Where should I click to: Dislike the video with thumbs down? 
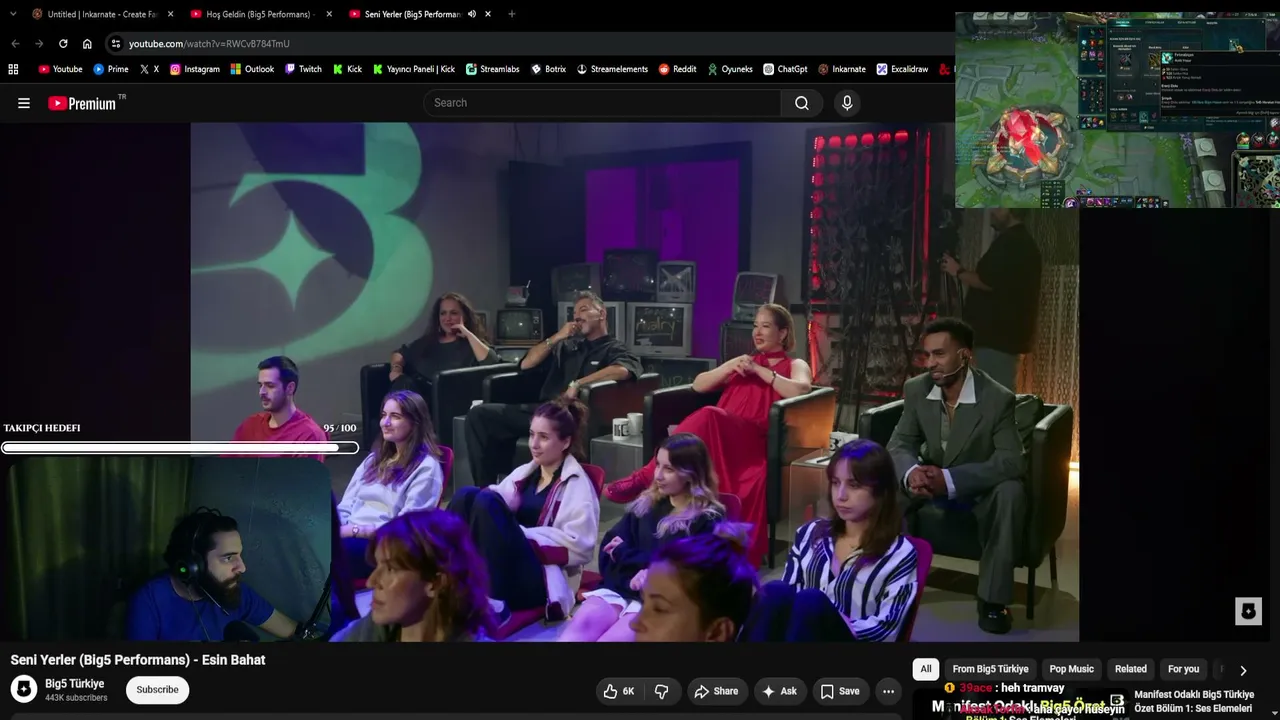(662, 691)
